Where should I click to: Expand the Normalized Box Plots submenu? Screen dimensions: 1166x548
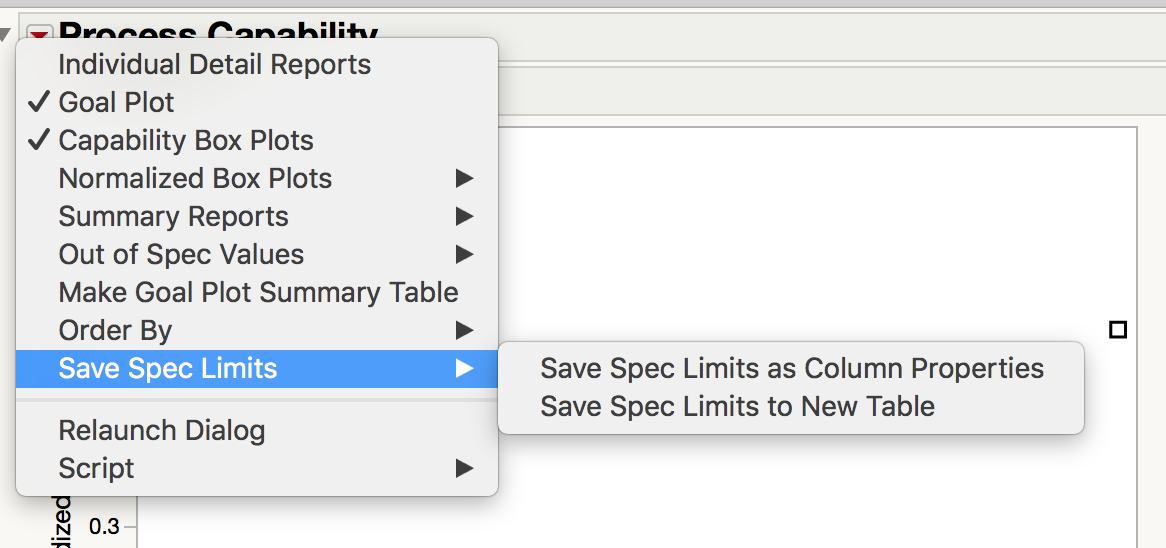click(195, 179)
